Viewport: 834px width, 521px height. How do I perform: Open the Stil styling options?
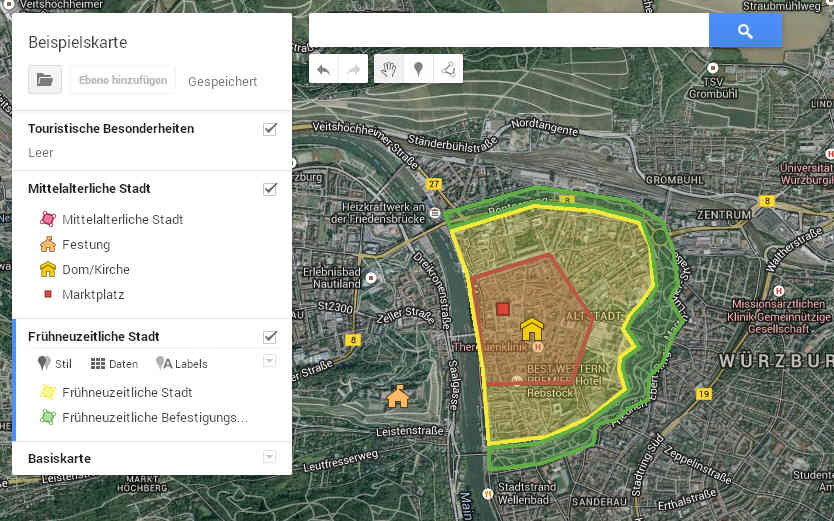tap(55, 364)
